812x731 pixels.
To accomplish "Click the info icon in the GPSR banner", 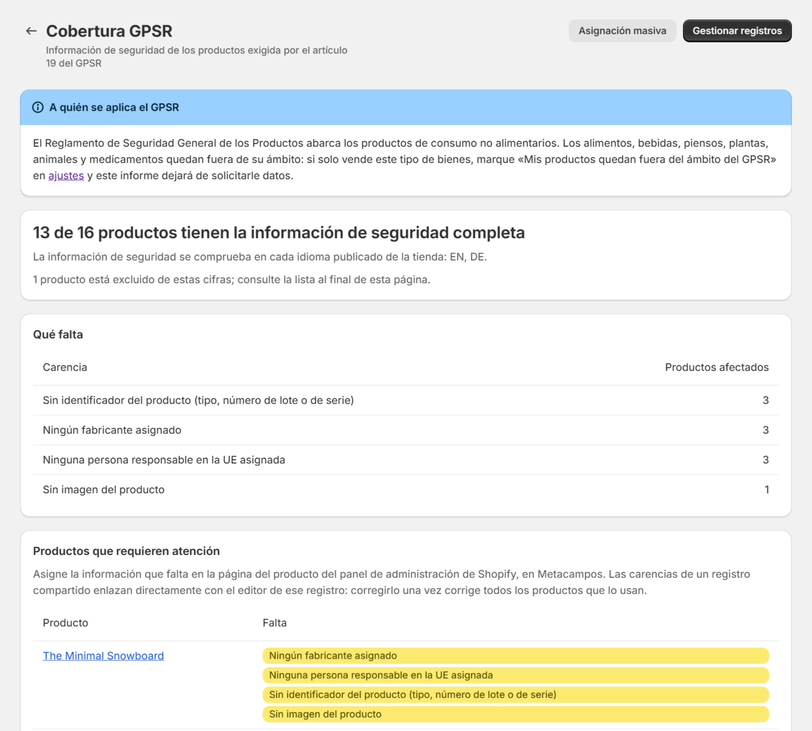I will 38,107.
